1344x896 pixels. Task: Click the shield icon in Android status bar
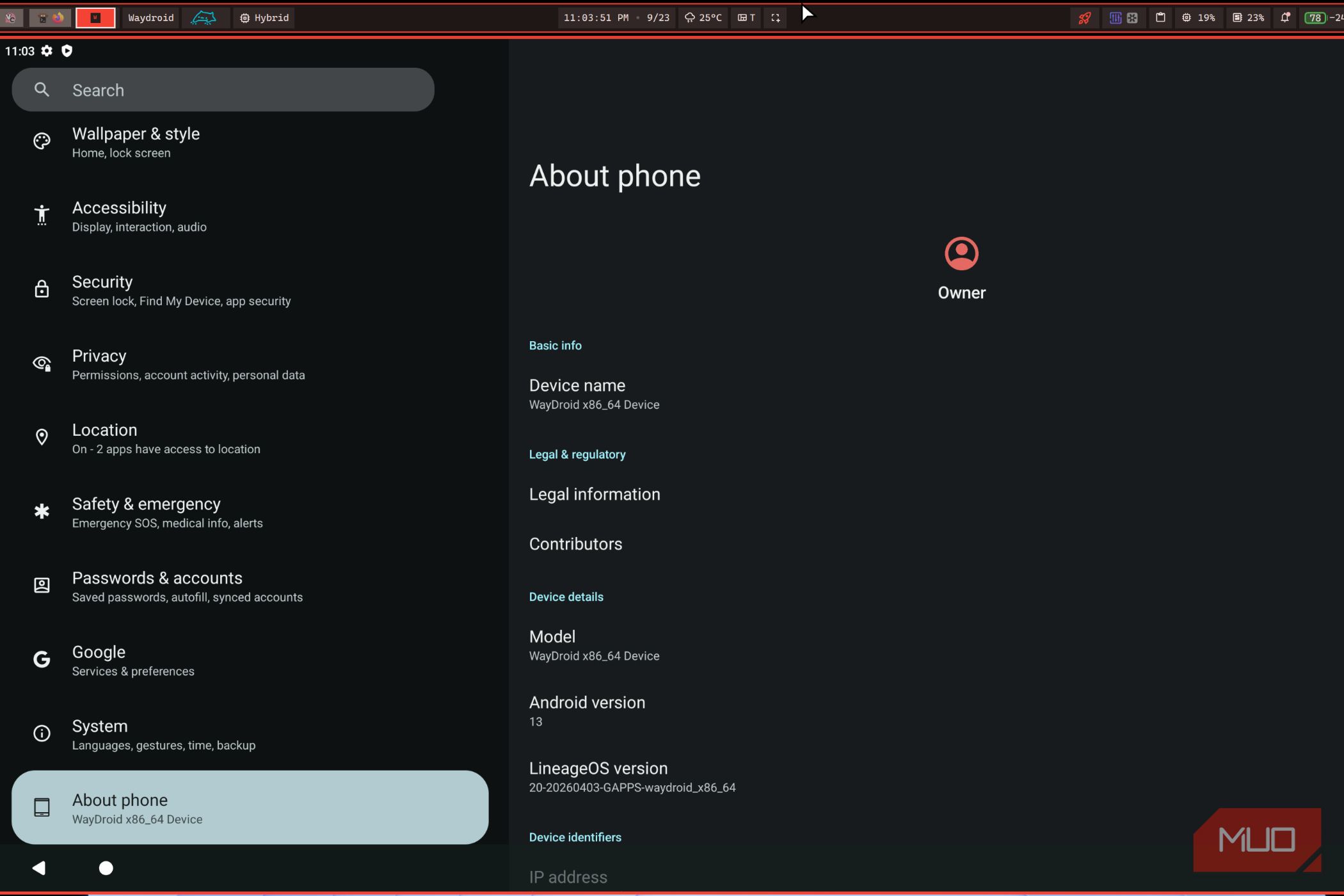click(x=67, y=51)
